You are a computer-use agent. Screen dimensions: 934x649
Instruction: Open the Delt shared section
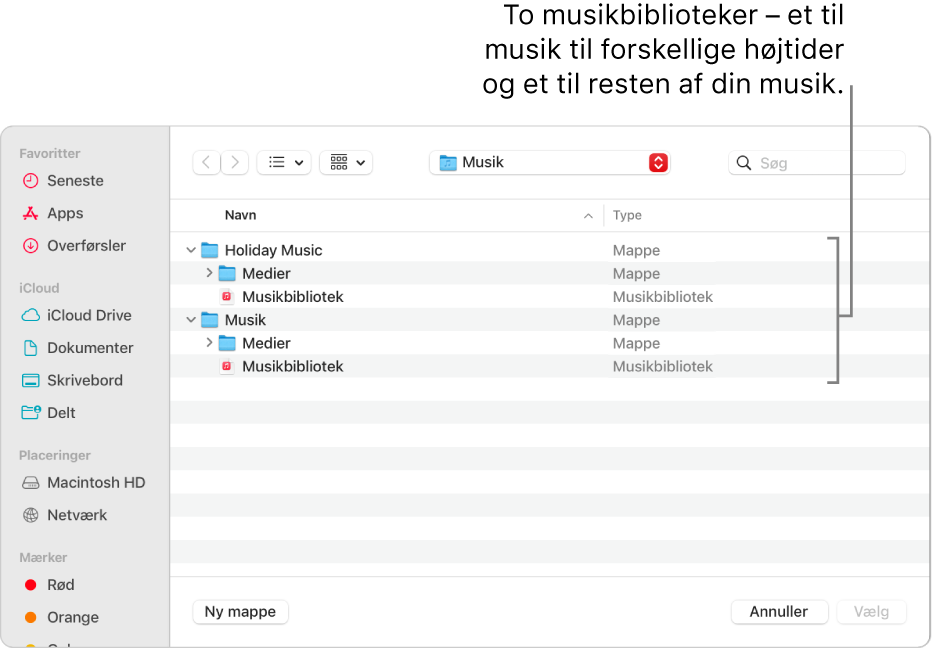click(62, 412)
